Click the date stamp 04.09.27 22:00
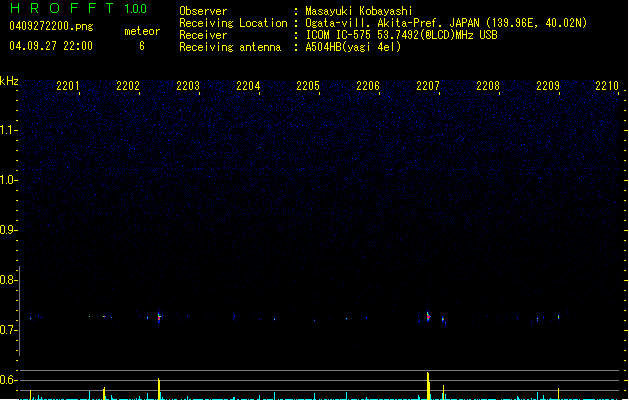This screenshot has width=629, height=400. pyautogui.click(x=51, y=46)
